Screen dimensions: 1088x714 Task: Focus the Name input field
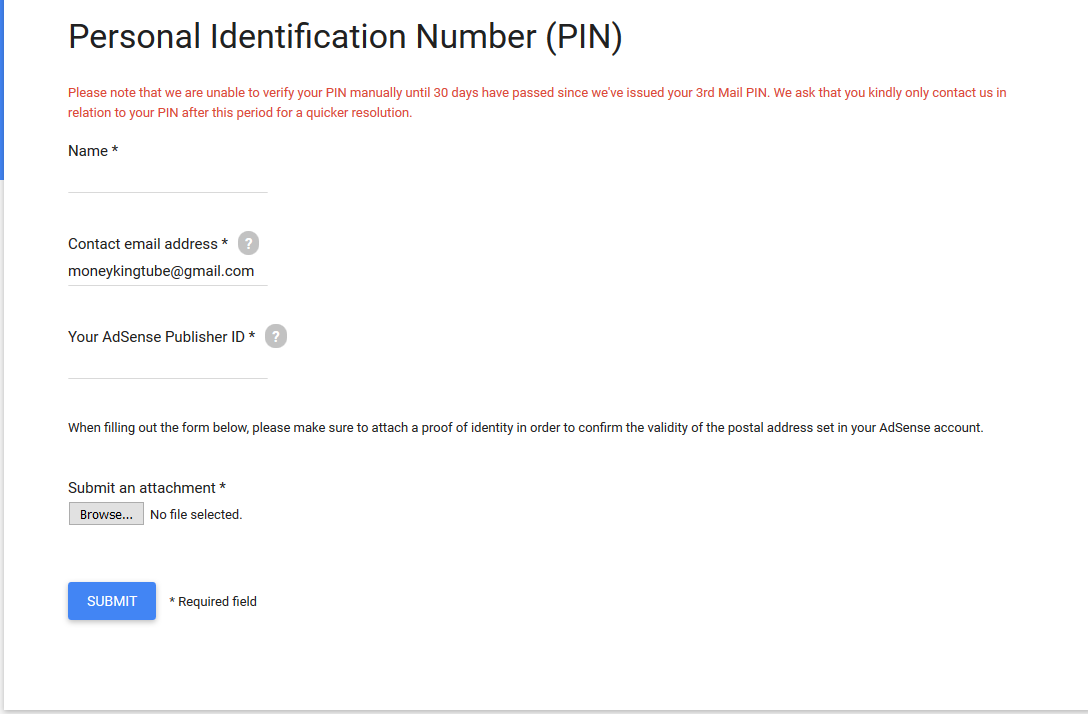coord(168,178)
